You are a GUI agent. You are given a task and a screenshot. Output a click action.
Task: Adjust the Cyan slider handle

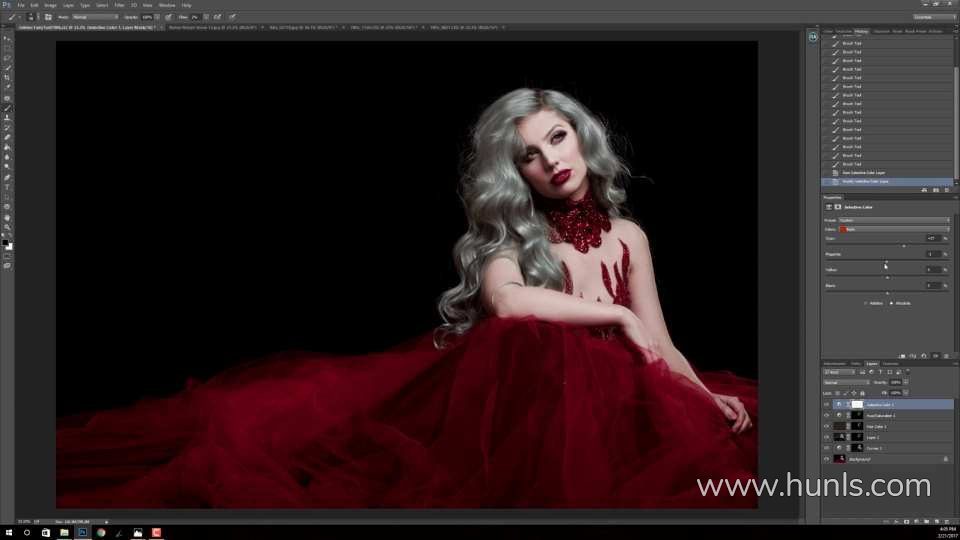(x=904, y=246)
